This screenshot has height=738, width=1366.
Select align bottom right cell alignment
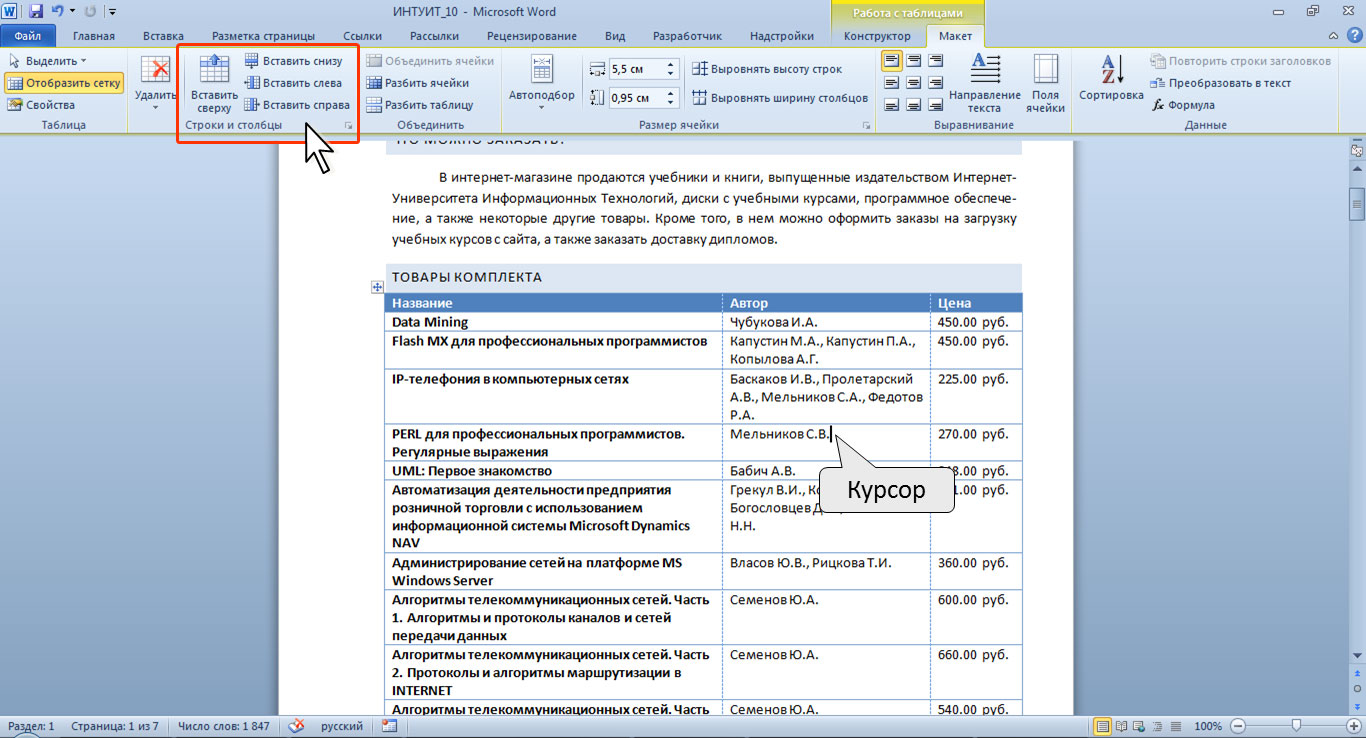coord(935,104)
